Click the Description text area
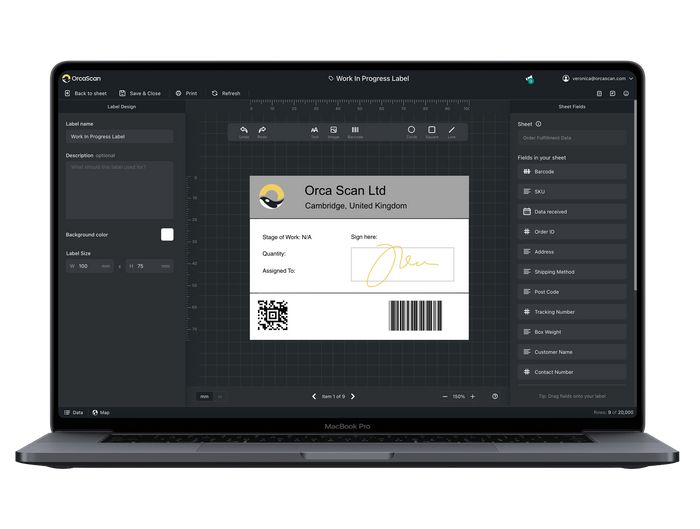700x529 pixels. coord(120,190)
